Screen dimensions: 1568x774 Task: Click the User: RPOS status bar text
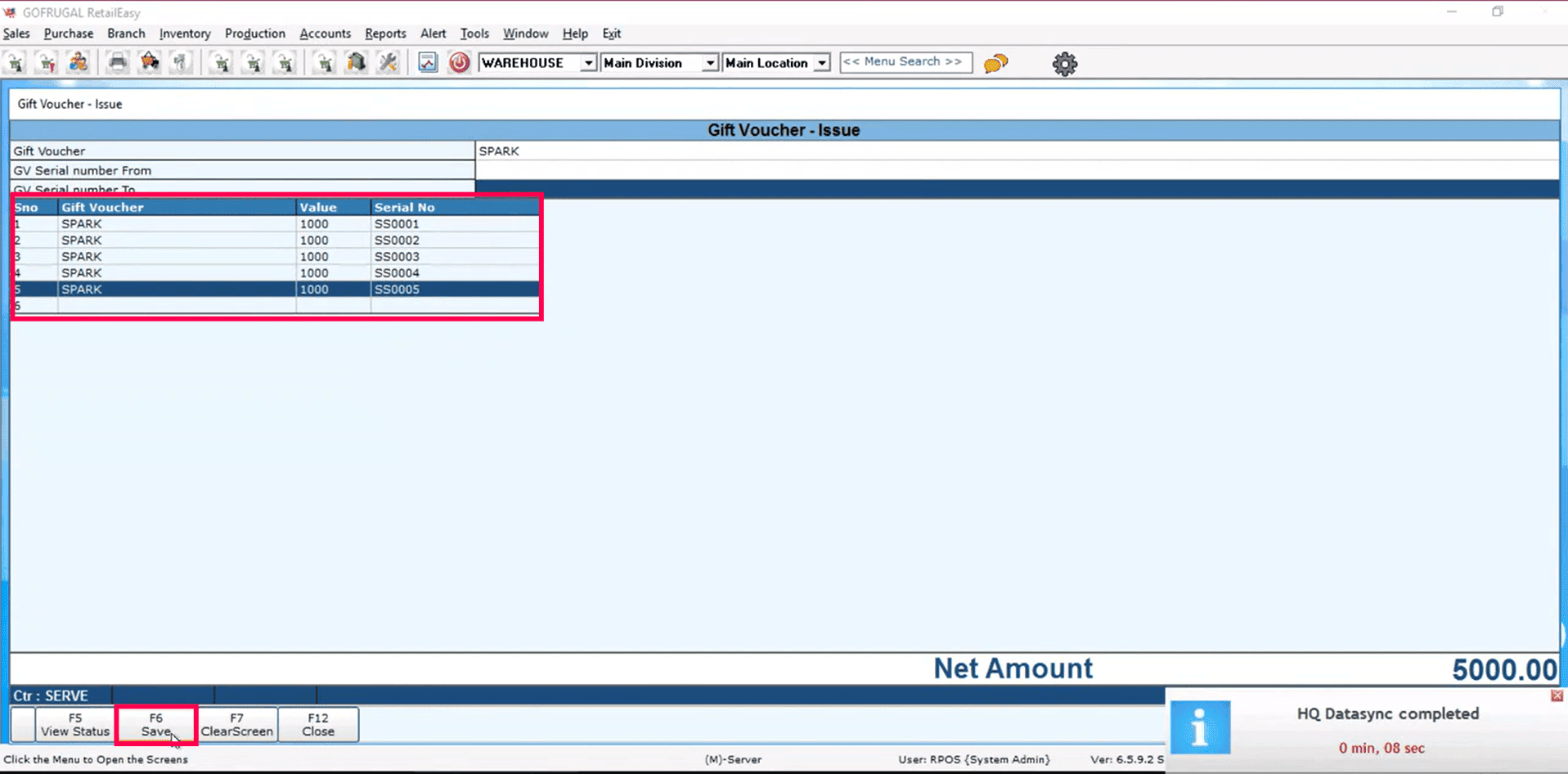974,759
